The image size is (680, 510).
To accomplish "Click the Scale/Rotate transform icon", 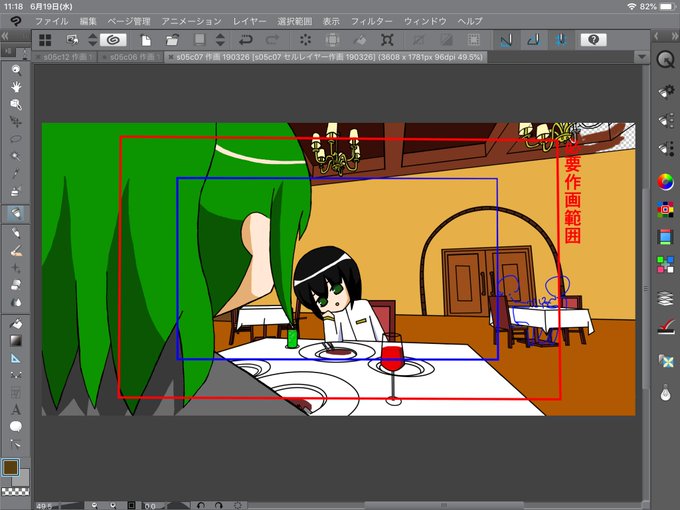I will click(x=387, y=40).
